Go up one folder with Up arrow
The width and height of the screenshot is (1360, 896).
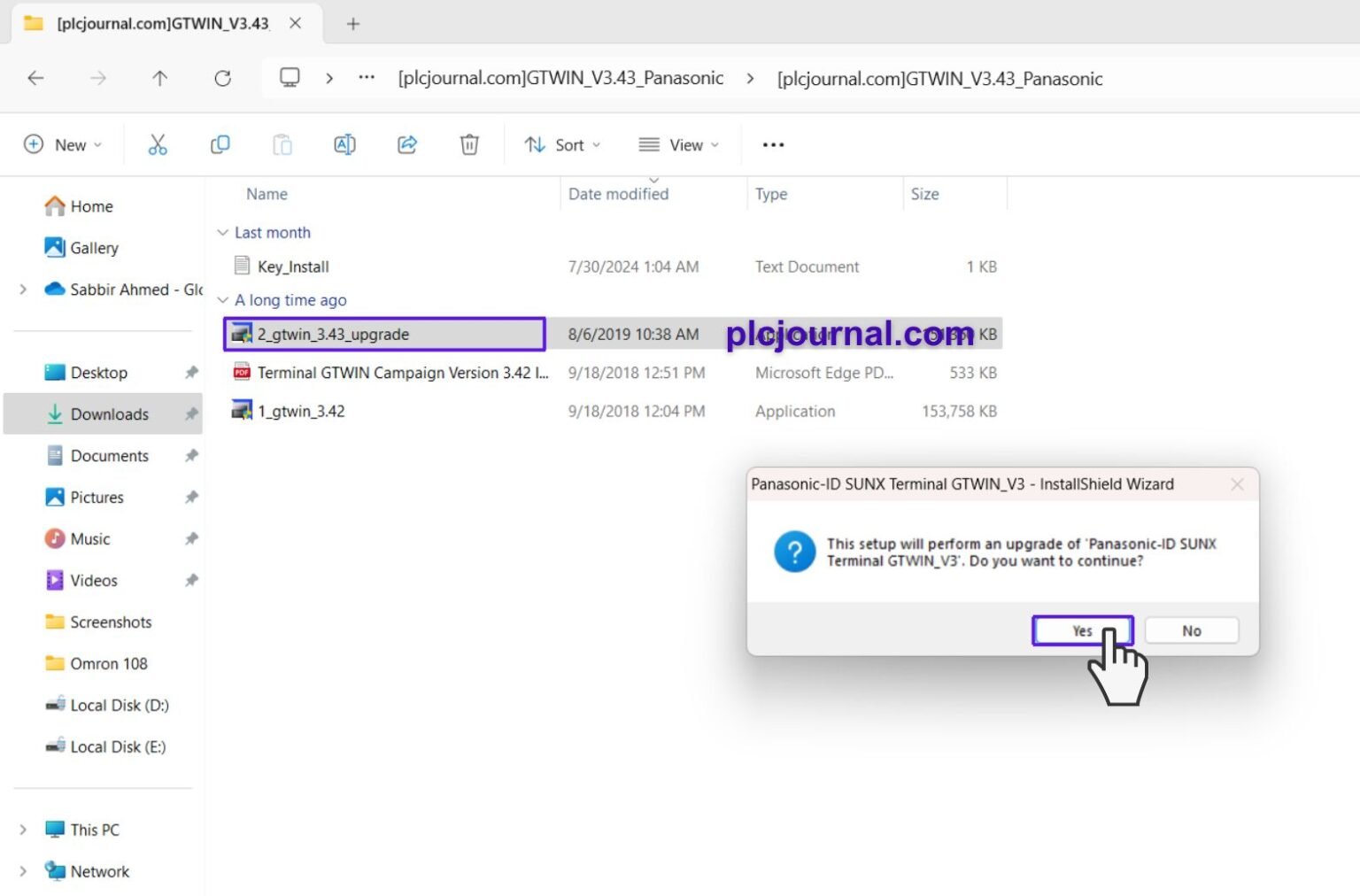pos(159,78)
